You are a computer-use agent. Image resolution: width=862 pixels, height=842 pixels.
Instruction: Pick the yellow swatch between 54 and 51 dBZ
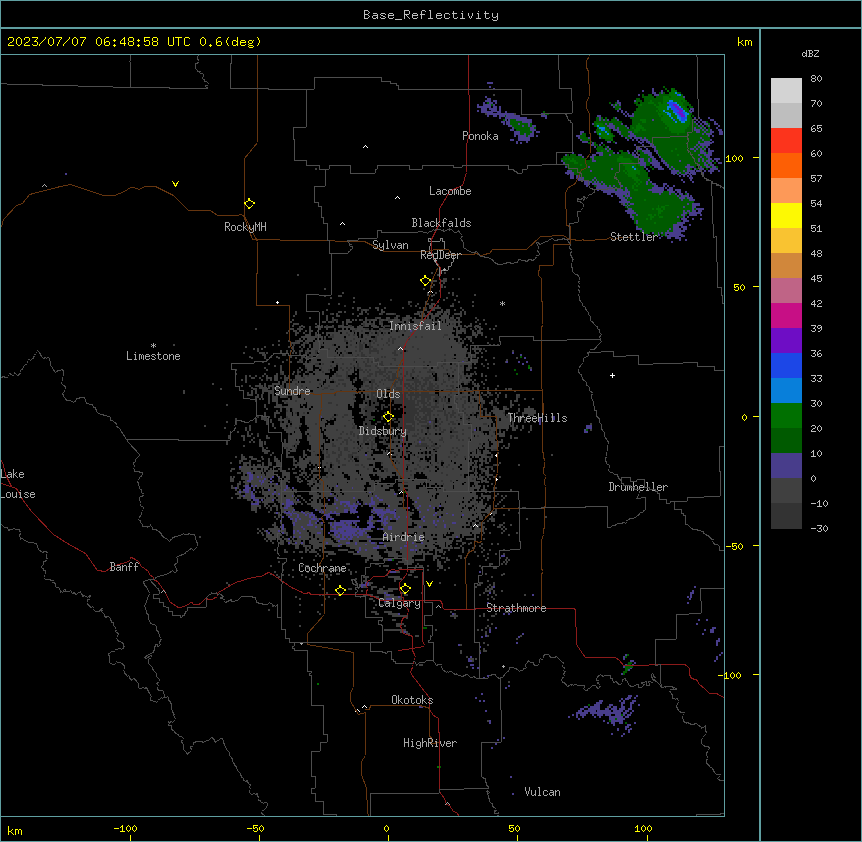point(786,215)
